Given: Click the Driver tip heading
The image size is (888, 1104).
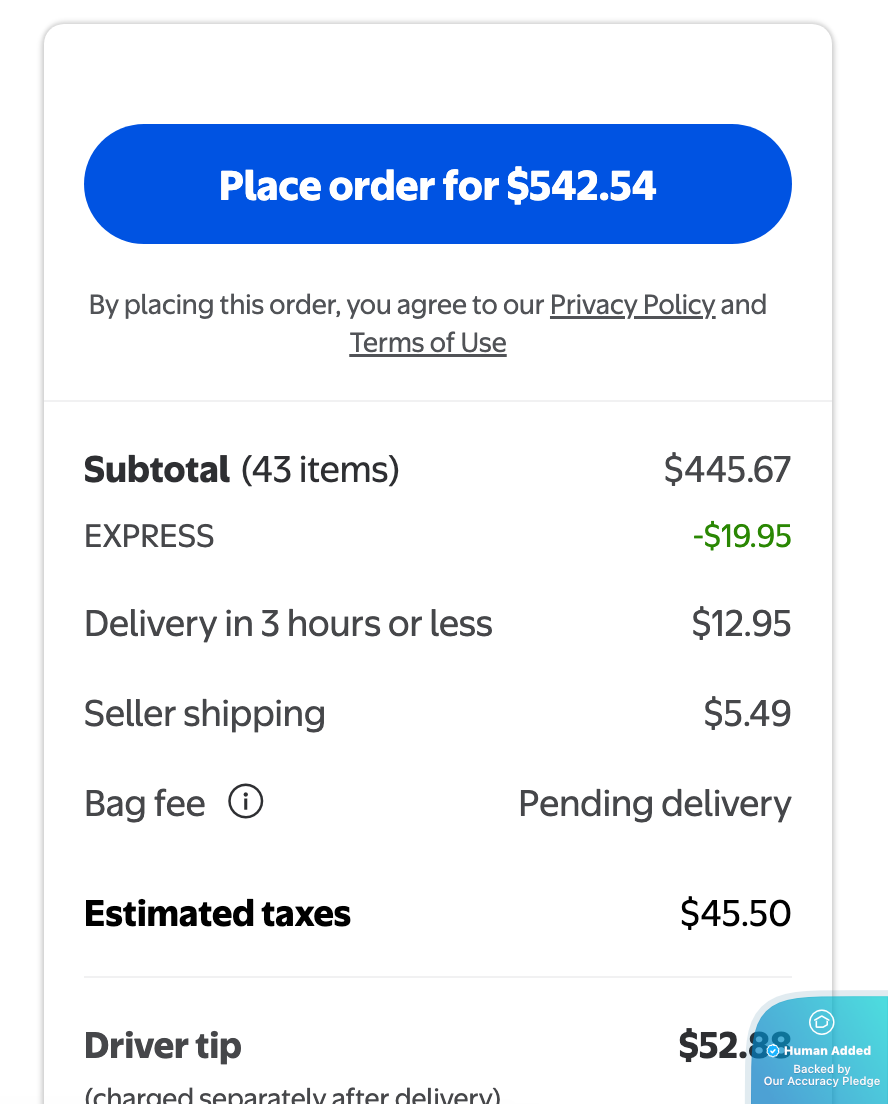Looking at the screenshot, I should pyautogui.click(x=163, y=1046).
